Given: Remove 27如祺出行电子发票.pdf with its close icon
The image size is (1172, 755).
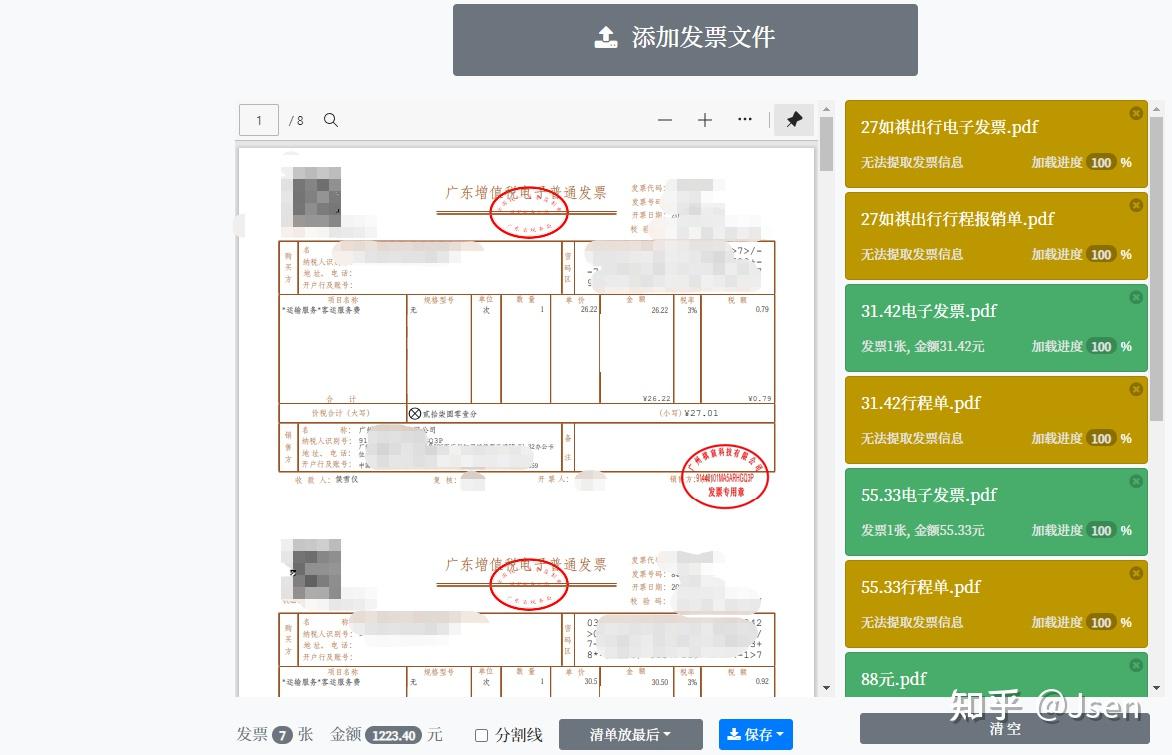Looking at the screenshot, I should point(1135,113).
